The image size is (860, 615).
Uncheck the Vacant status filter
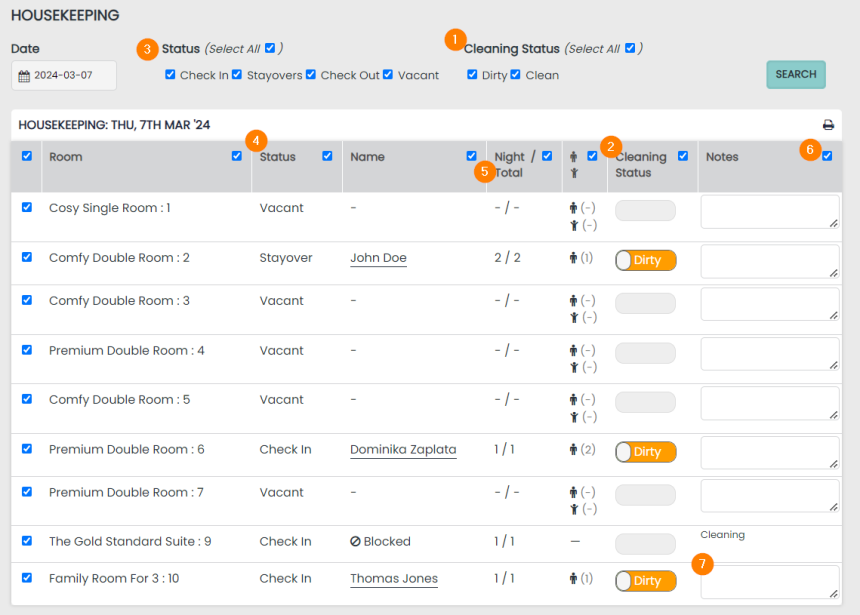387,75
